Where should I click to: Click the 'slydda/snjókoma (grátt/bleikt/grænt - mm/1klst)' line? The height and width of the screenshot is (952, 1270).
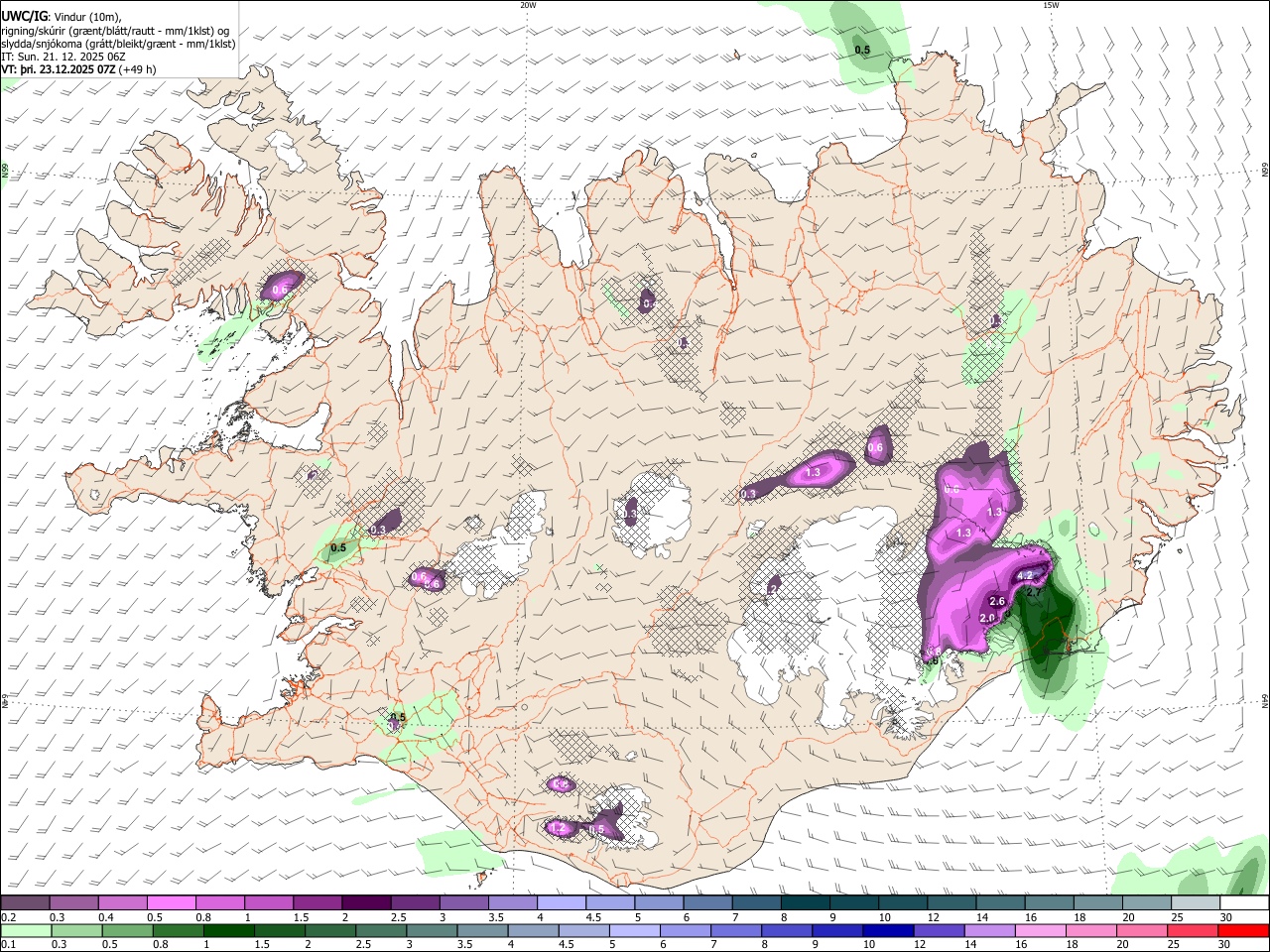[118, 44]
